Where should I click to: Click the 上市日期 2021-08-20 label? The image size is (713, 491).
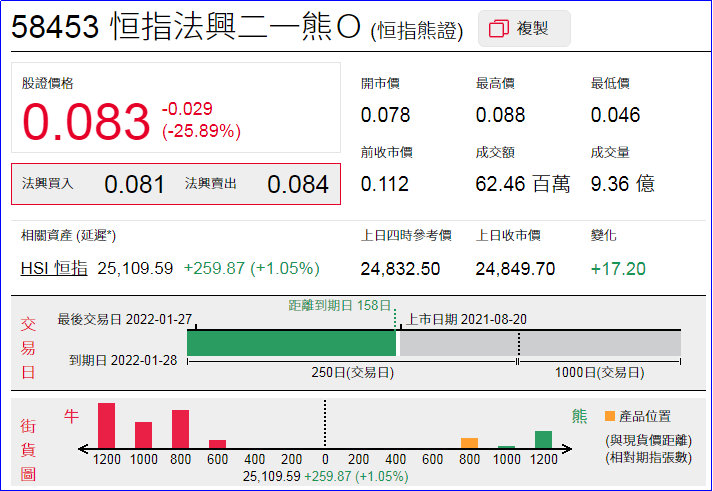point(466,319)
